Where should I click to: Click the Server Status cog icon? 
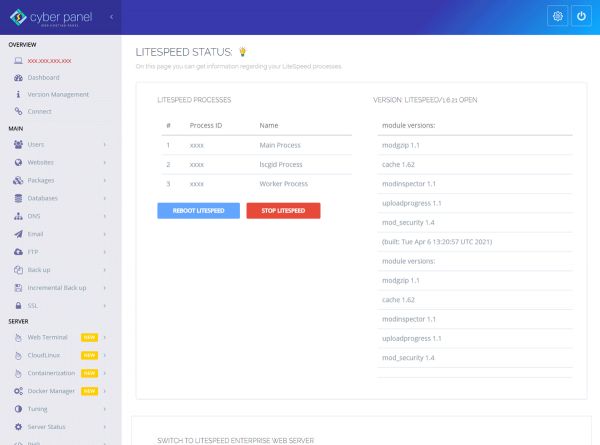pos(18,427)
